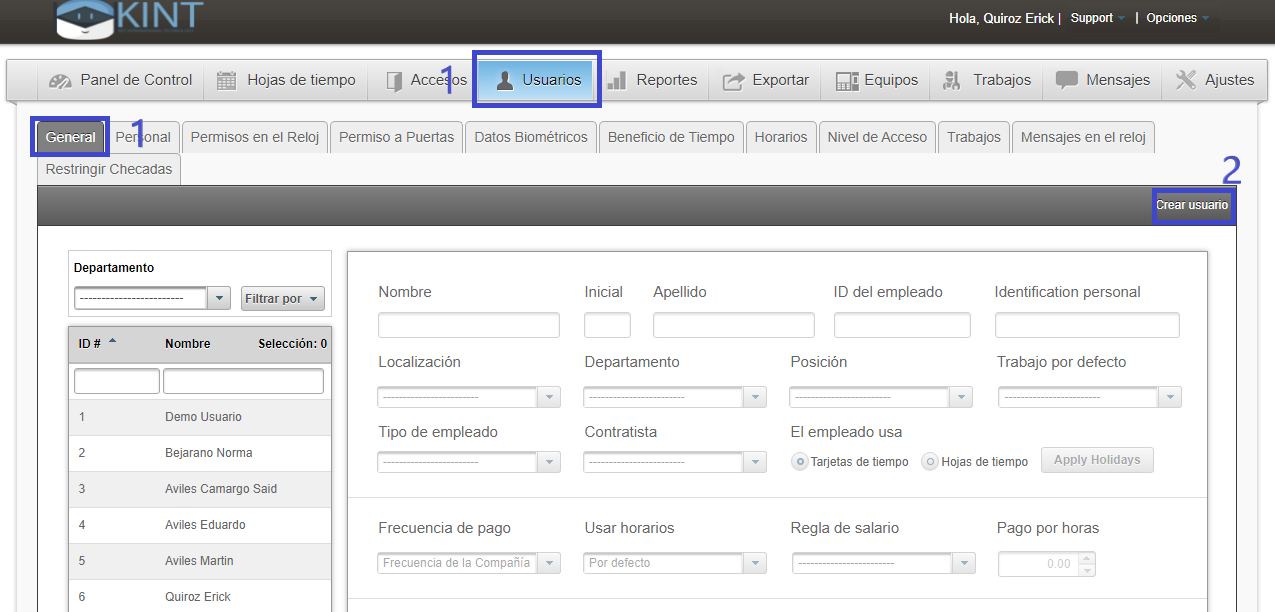Open the Filtrar por dropdown

pos(283,299)
